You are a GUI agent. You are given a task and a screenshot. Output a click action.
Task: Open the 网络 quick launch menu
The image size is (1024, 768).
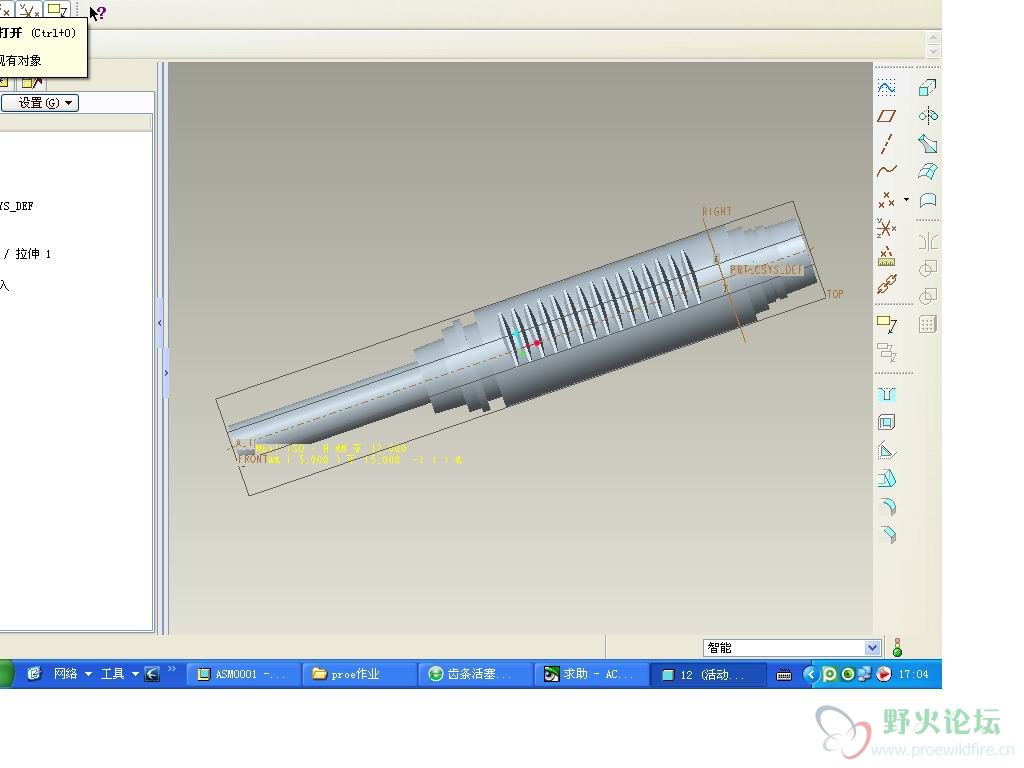[x=72, y=674]
